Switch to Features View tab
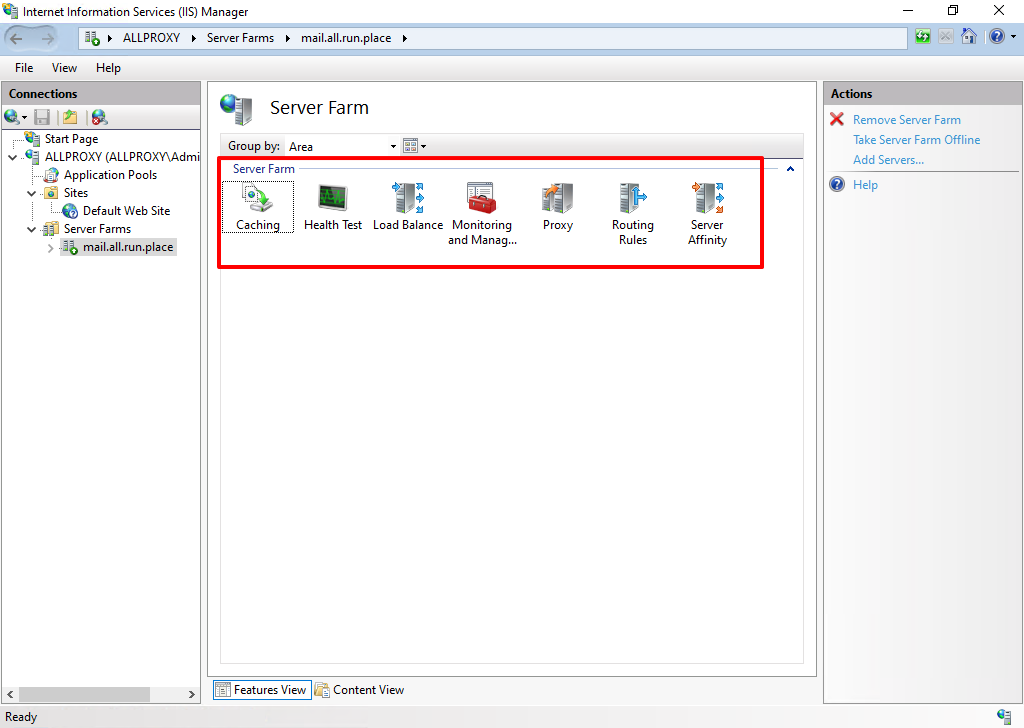Image resolution: width=1024 pixels, height=728 pixels. point(262,689)
